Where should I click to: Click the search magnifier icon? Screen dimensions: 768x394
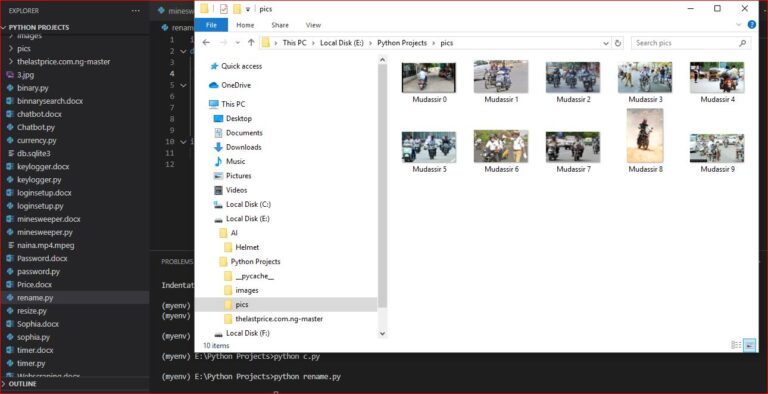(x=743, y=43)
